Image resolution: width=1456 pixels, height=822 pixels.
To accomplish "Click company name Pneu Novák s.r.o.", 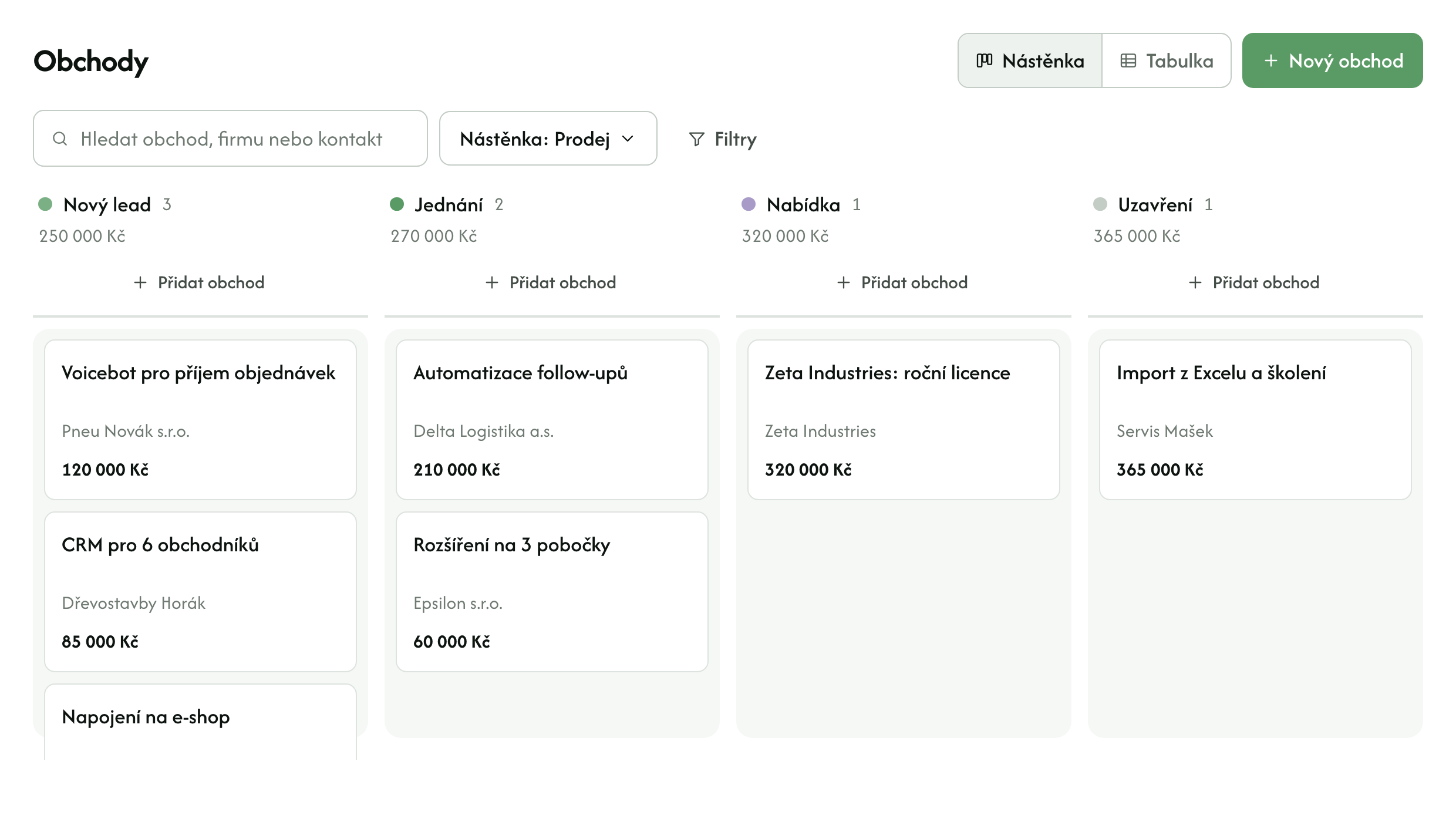I will (126, 431).
